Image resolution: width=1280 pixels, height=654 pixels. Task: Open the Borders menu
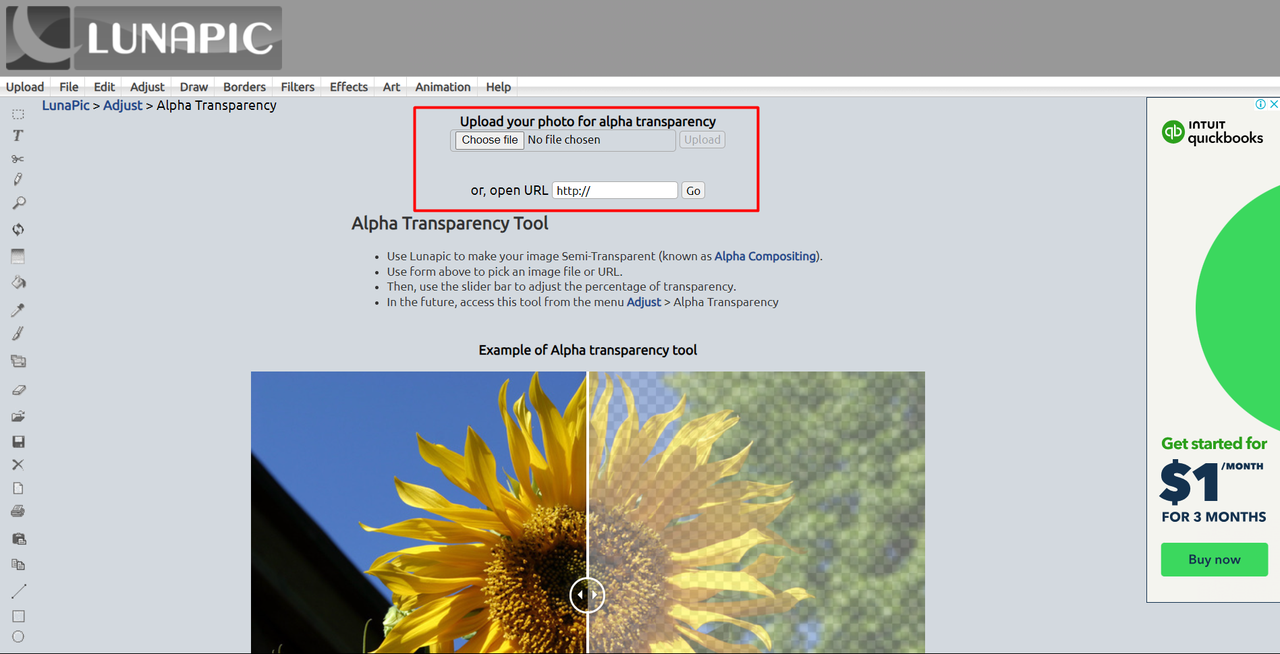(245, 87)
